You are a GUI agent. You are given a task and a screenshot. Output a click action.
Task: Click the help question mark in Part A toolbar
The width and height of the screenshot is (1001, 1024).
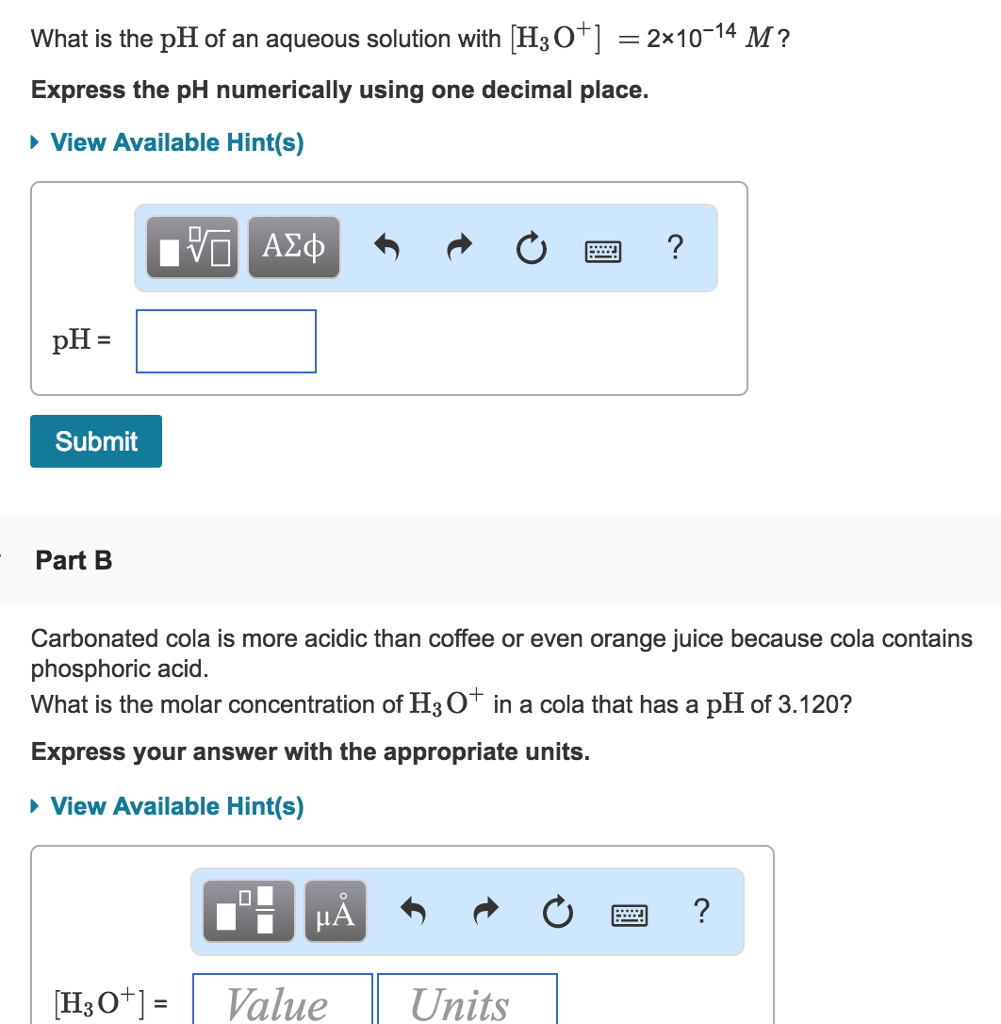tap(675, 248)
